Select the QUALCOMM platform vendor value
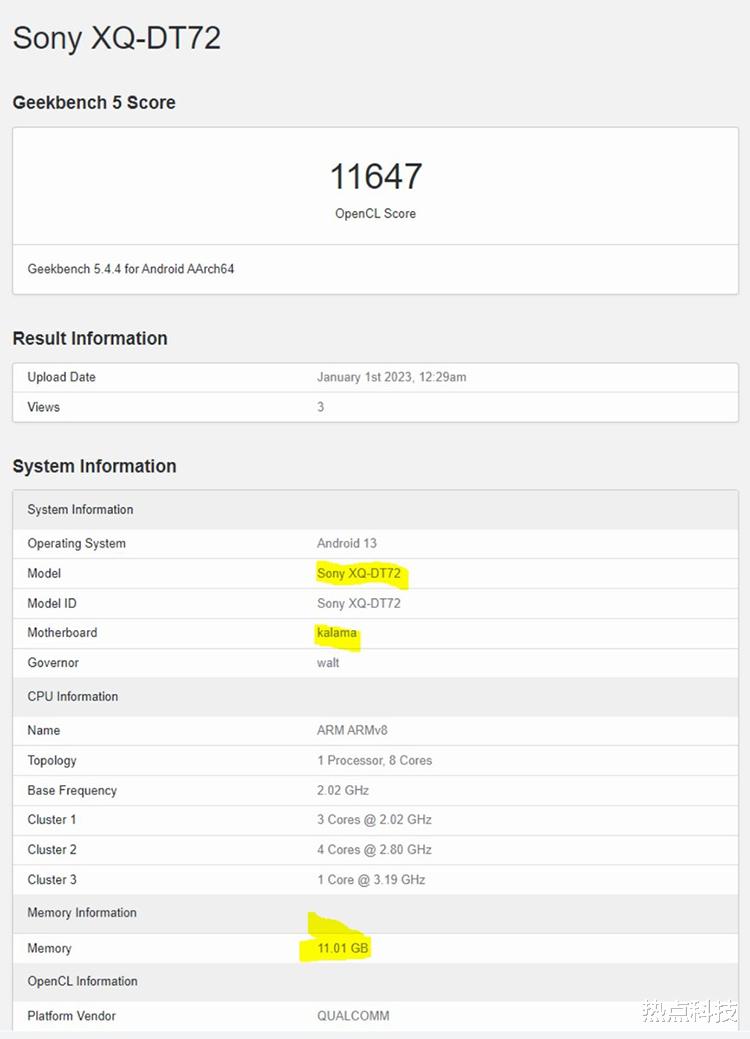This screenshot has width=750, height=1039. 353,1016
